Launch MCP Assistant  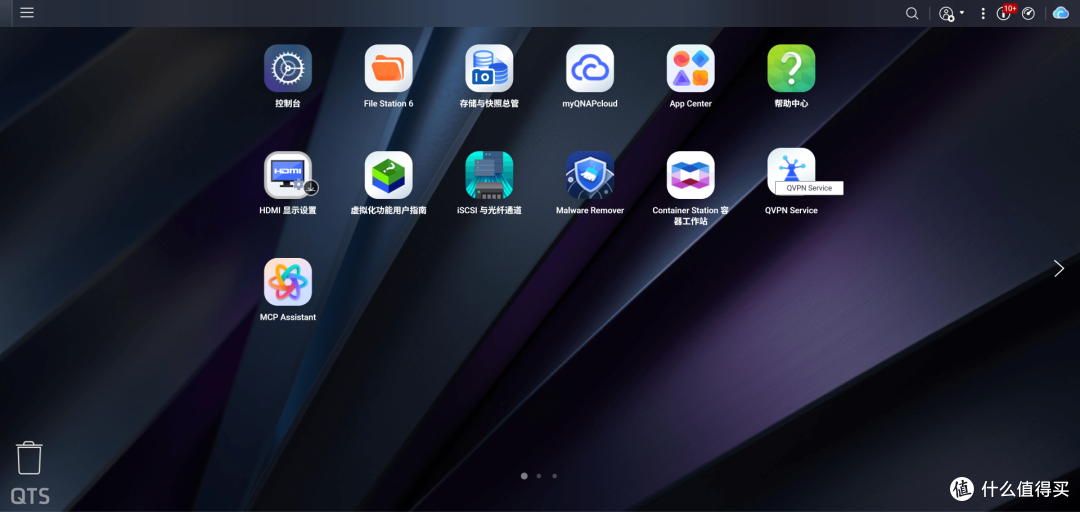pos(288,282)
